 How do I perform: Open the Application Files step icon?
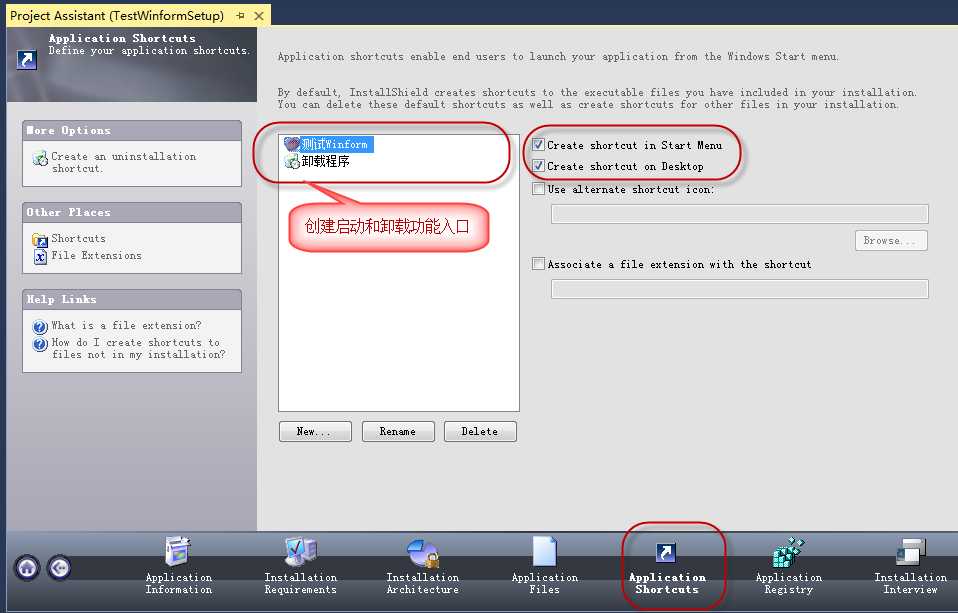pos(544,551)
